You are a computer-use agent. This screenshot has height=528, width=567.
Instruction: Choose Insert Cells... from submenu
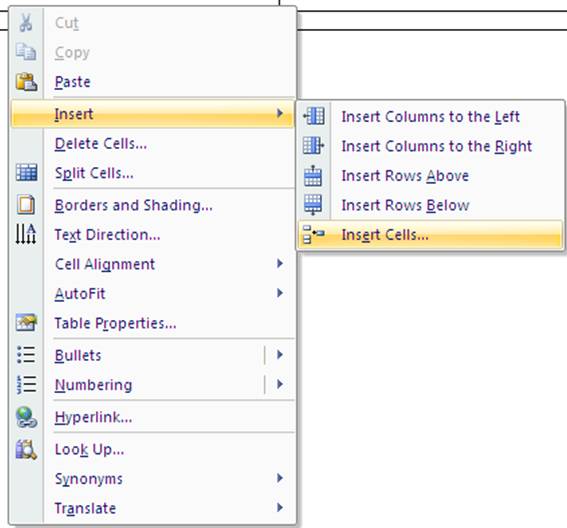(430, 235)
